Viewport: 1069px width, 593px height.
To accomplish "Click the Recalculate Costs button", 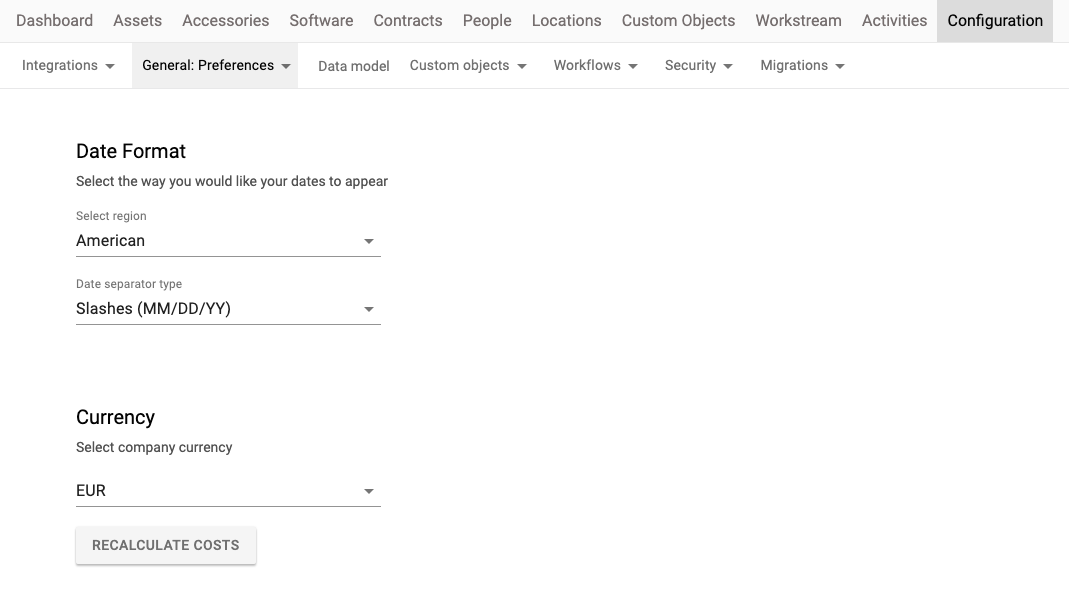I will point(166,545).
